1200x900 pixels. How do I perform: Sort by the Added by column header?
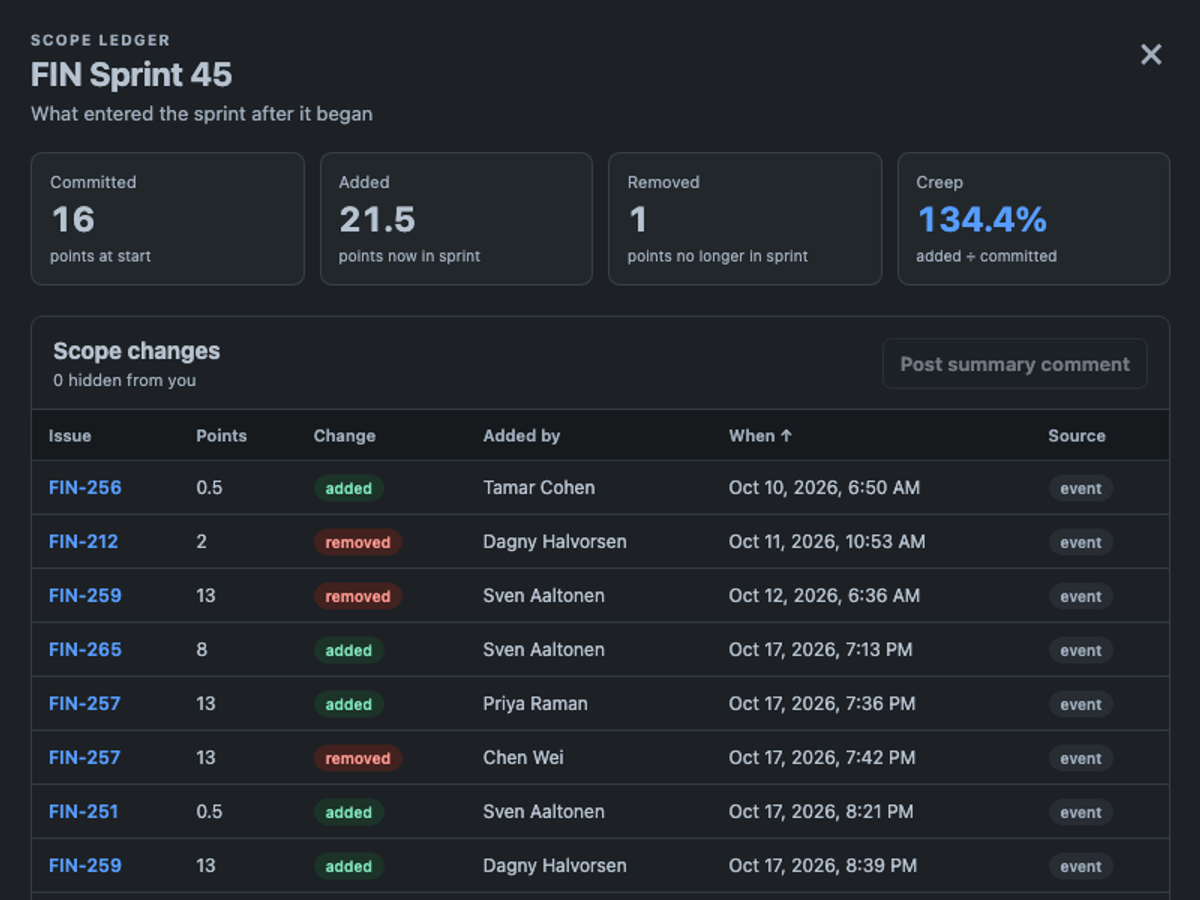pyautogui.click(x=521, y=436)
